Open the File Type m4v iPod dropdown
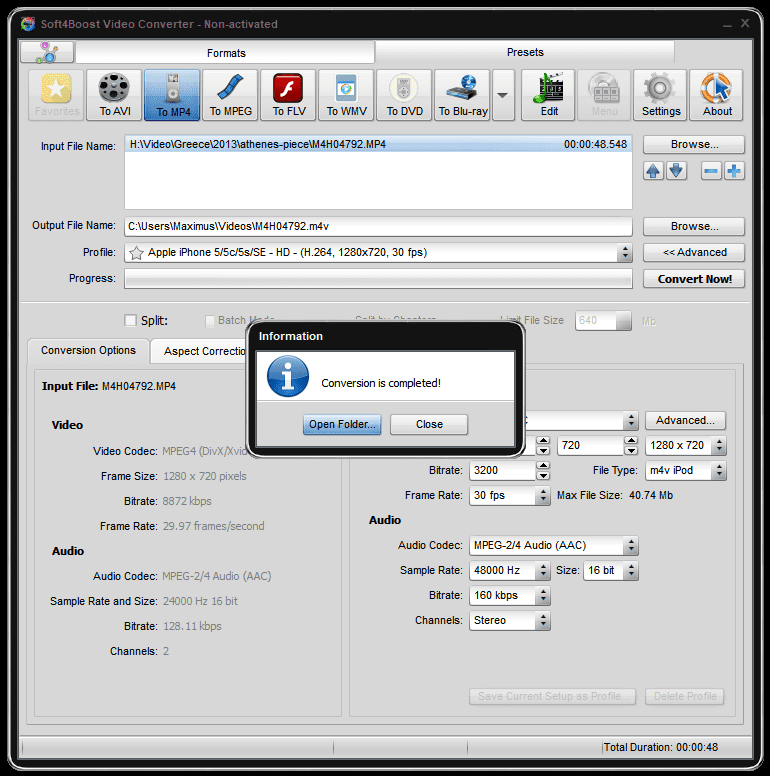Screen dimensions: 770x776 pyautogui.click(x=719, y=470)
